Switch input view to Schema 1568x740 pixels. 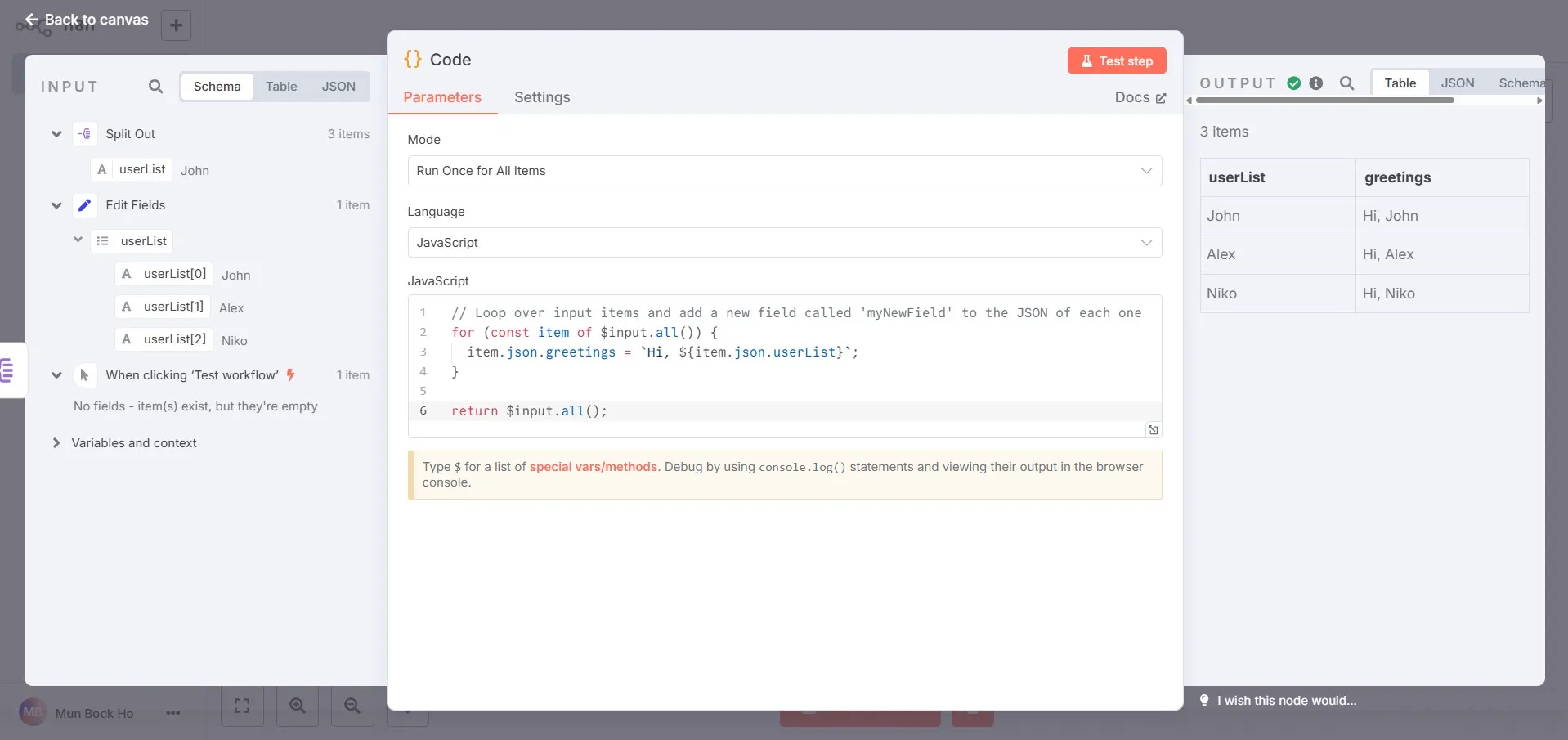(217, 86)
